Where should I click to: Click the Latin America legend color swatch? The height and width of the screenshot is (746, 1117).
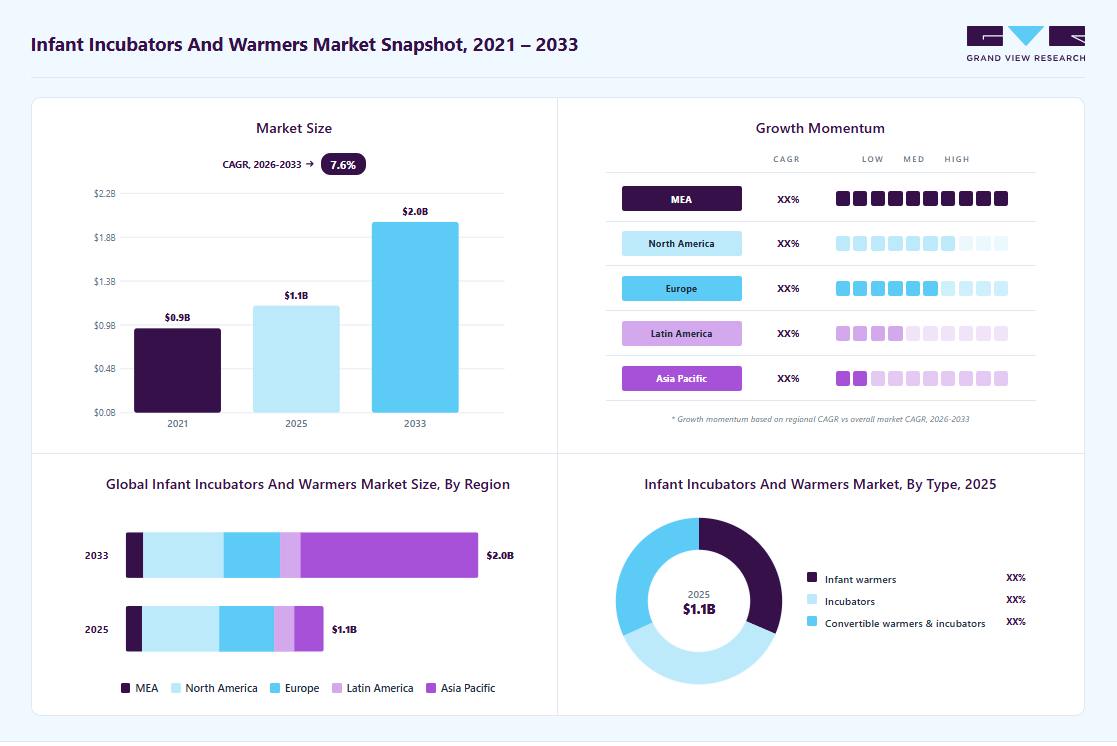coord(337,688)
